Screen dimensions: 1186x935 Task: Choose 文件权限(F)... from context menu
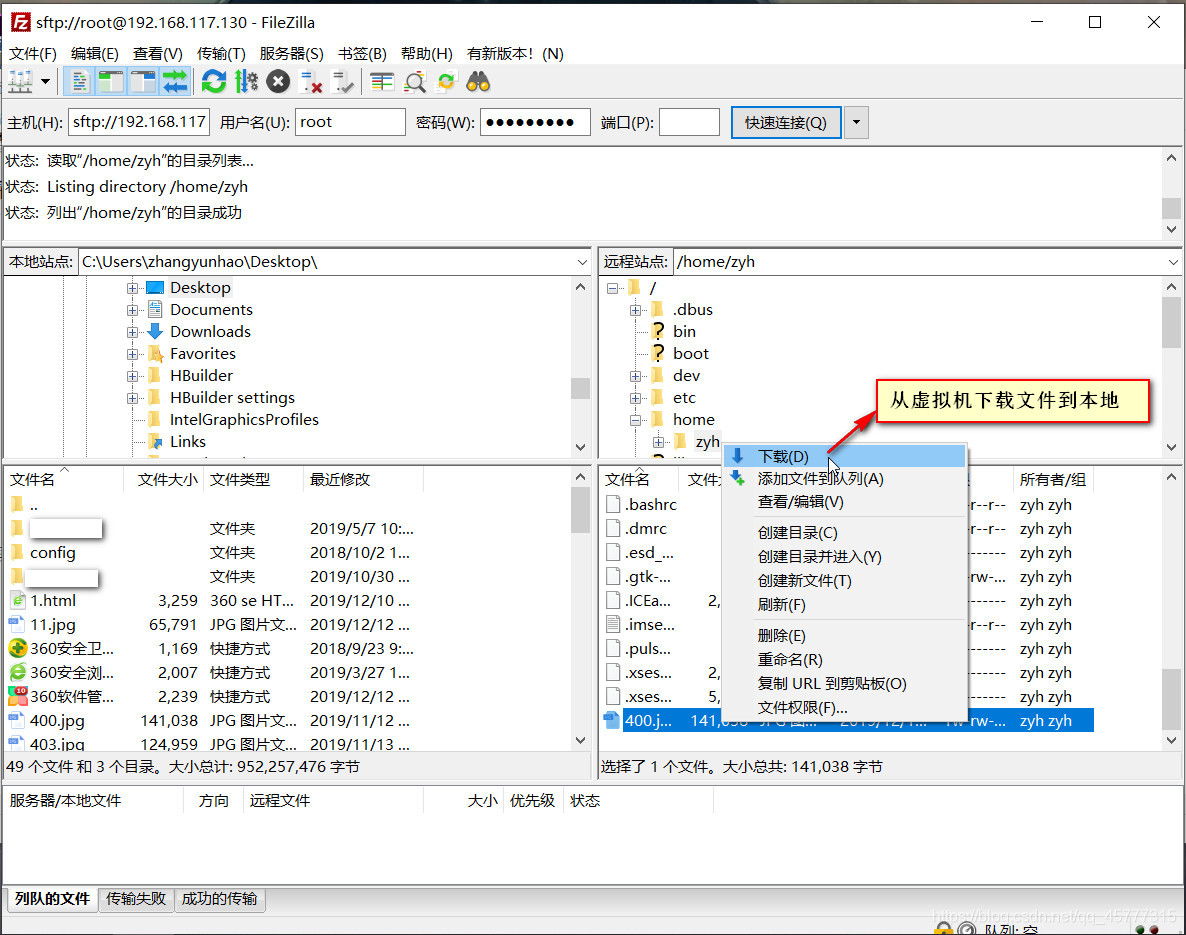[x=844, y=707]
